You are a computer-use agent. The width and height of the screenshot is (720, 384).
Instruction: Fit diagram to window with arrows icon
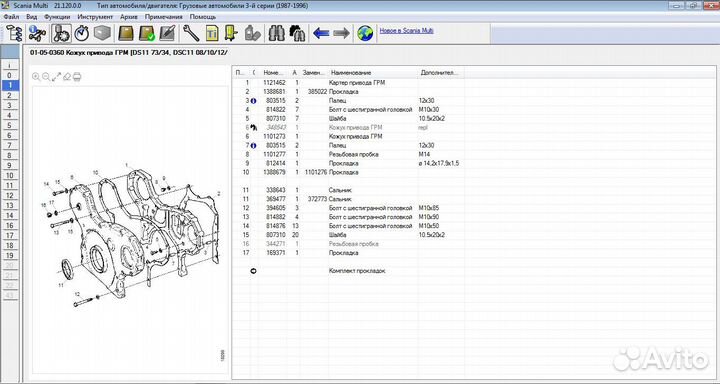[x=56, y=77]
